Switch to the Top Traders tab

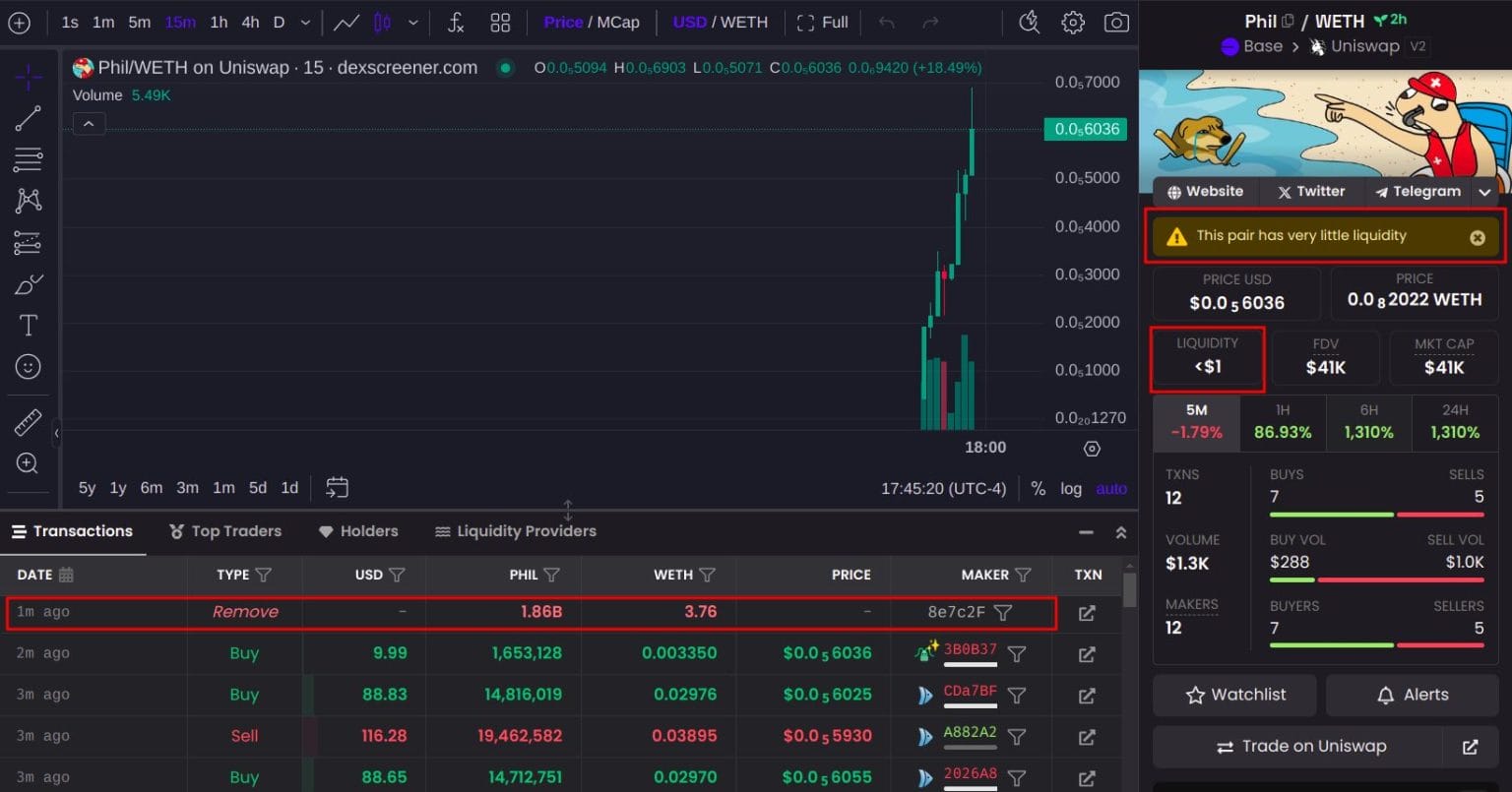click(x=225, y=531)
